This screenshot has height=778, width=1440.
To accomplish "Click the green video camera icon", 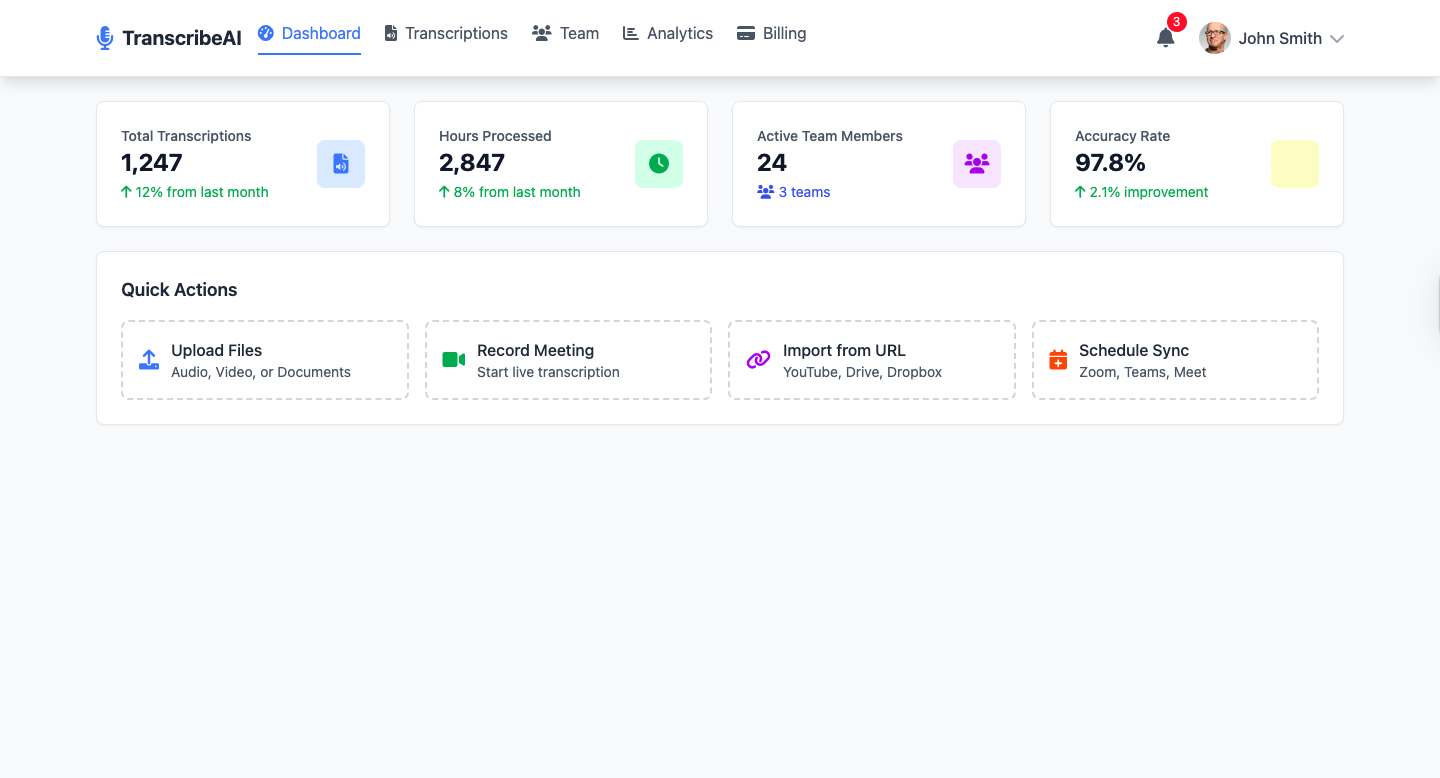I will pyautogui.click(x=454, y=360).
